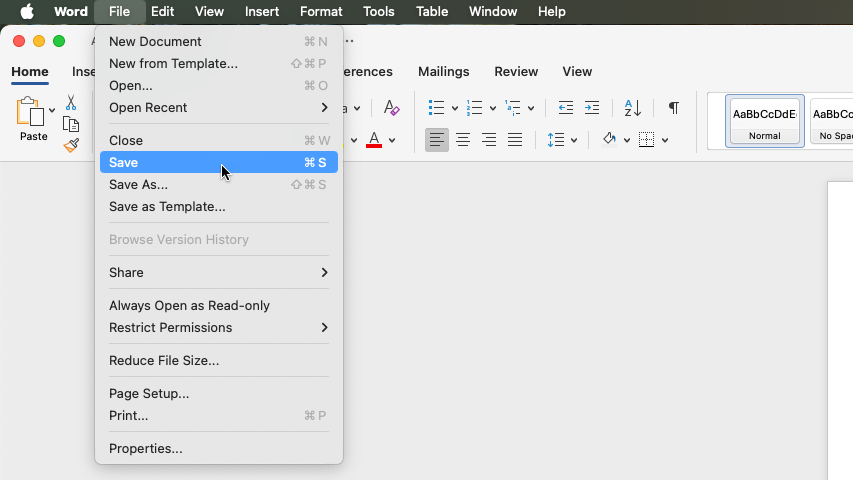The width and height of the screenshot is (853, 480).
Task: Expand bullet list style dropdown arrow
Action: pyautogui.click(x=455, y=108)
